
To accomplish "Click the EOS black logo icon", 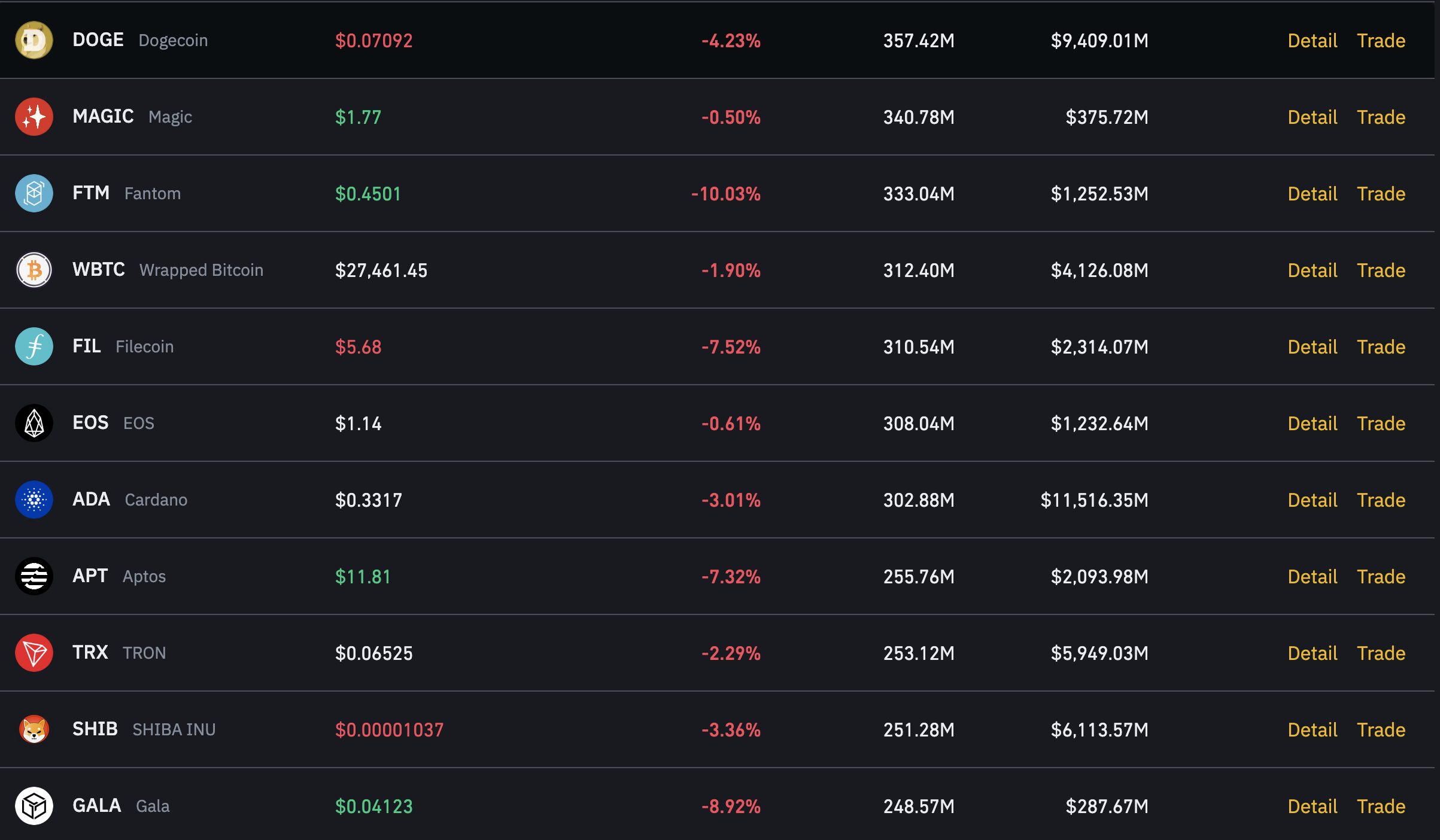I will [x=34, y=423].
